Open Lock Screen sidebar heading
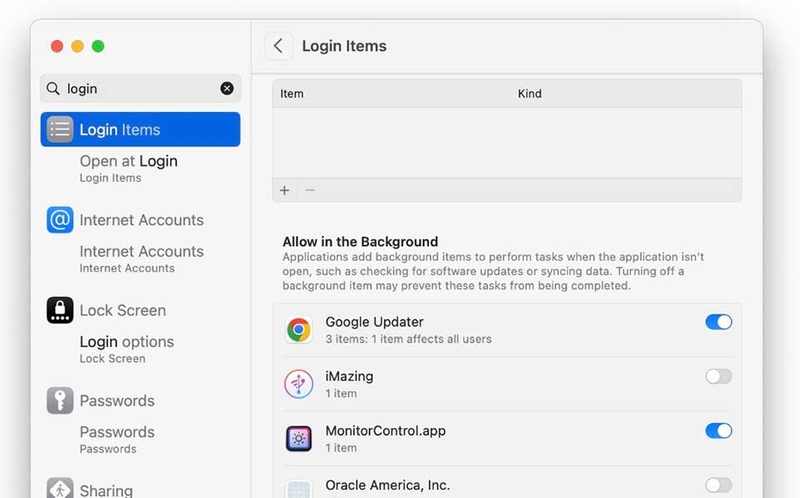 [123, 310]
